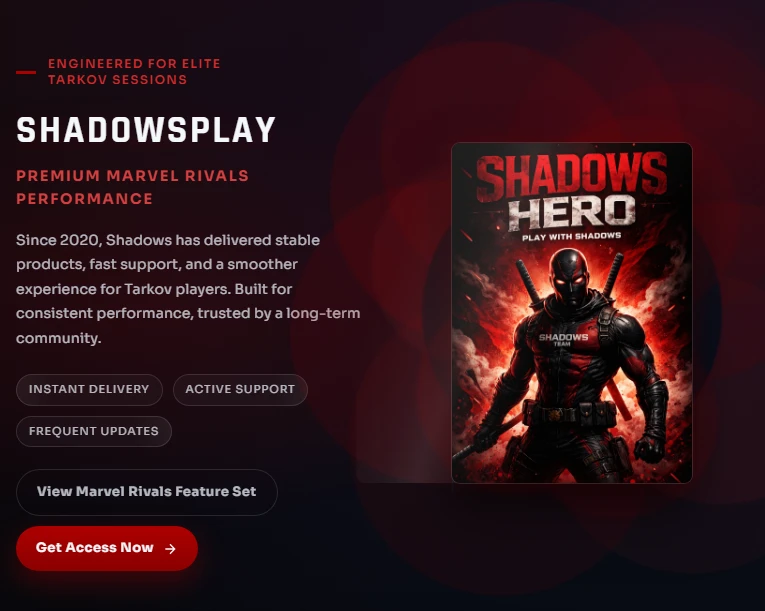
Task: Click the hero's clenched fist
Action: [x=651, y=448]
